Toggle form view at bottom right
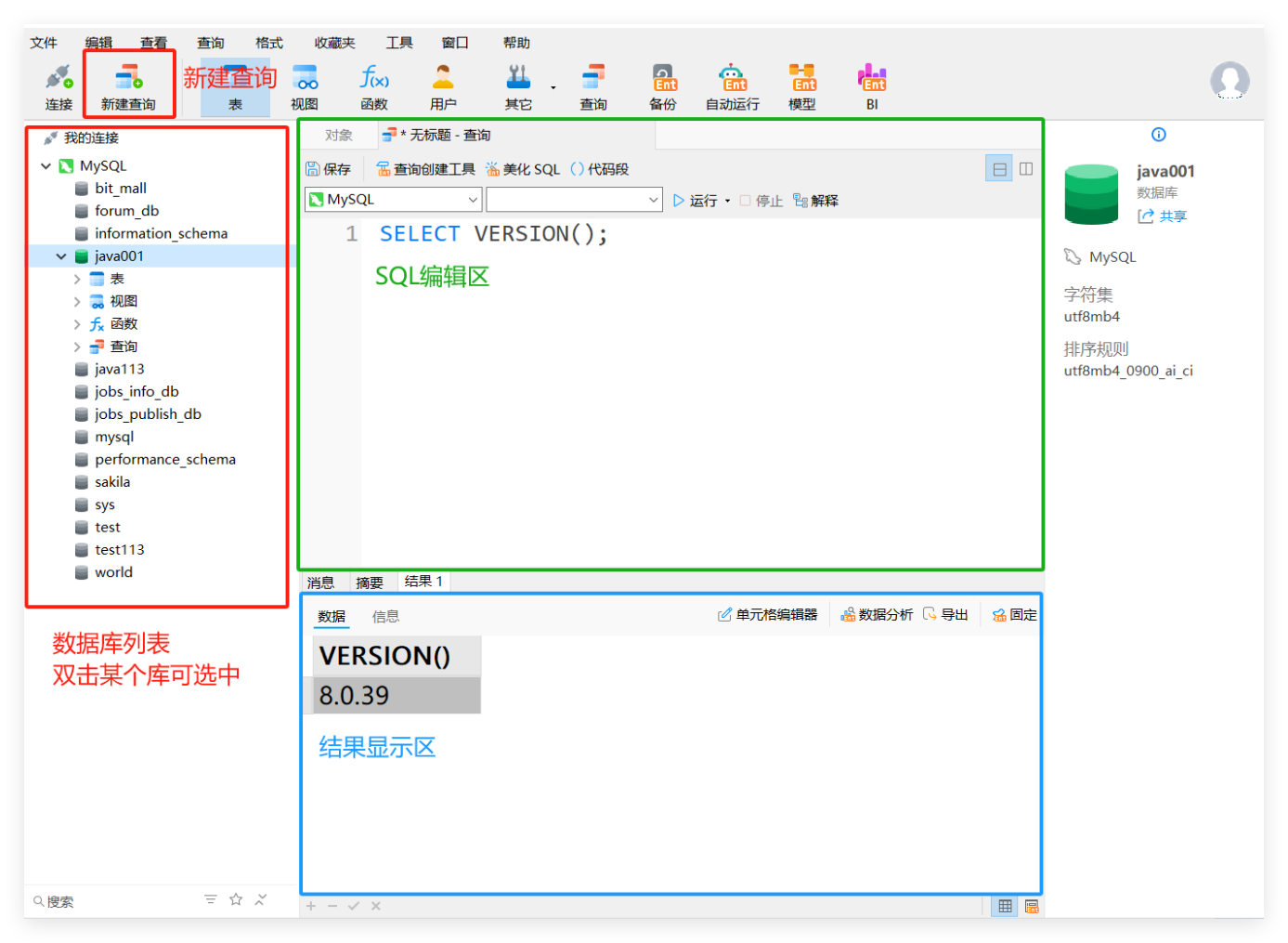Screen dimensions: 1288x943 1031,906
